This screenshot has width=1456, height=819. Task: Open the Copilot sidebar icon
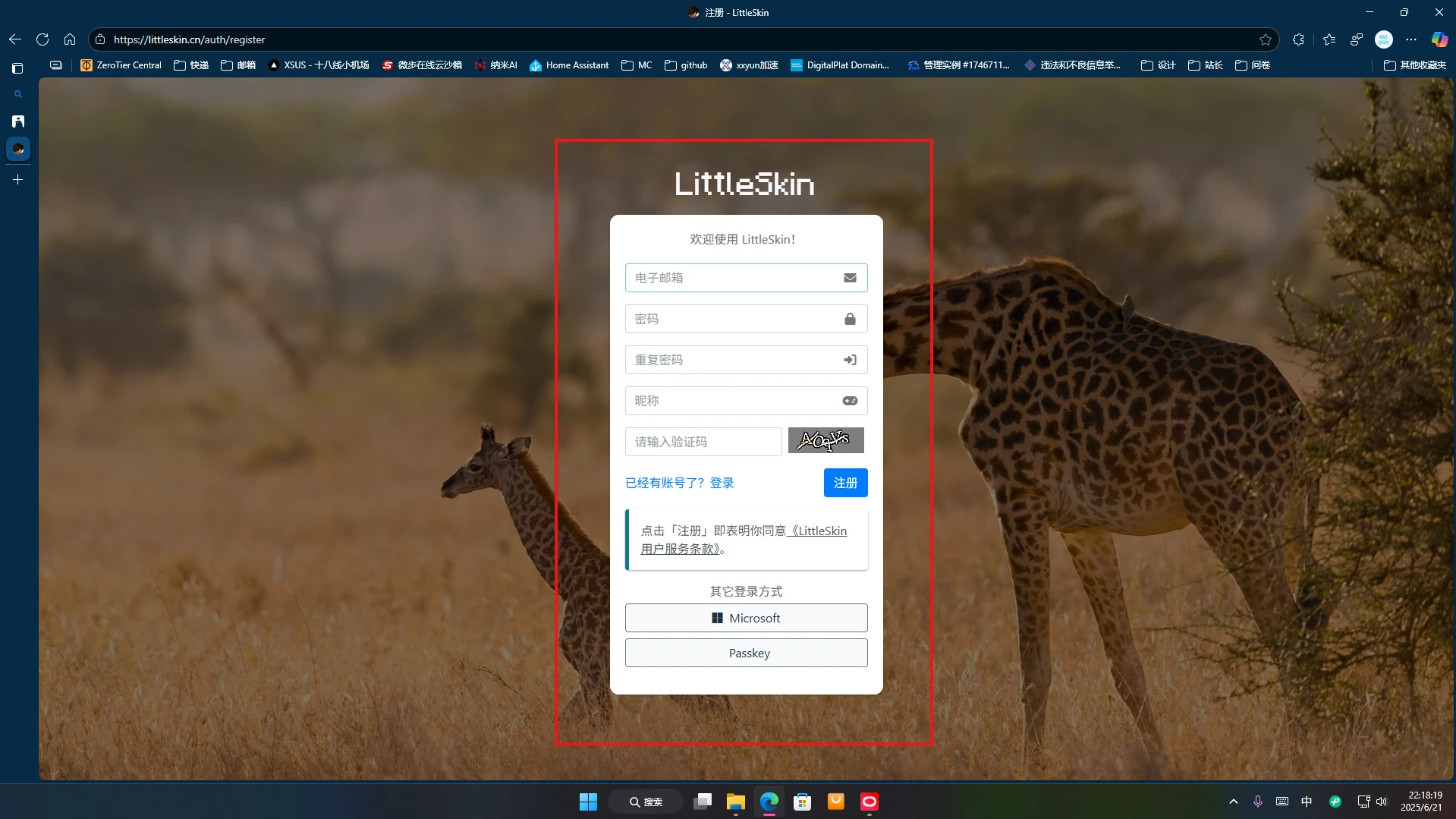(x=1439, y=39)
